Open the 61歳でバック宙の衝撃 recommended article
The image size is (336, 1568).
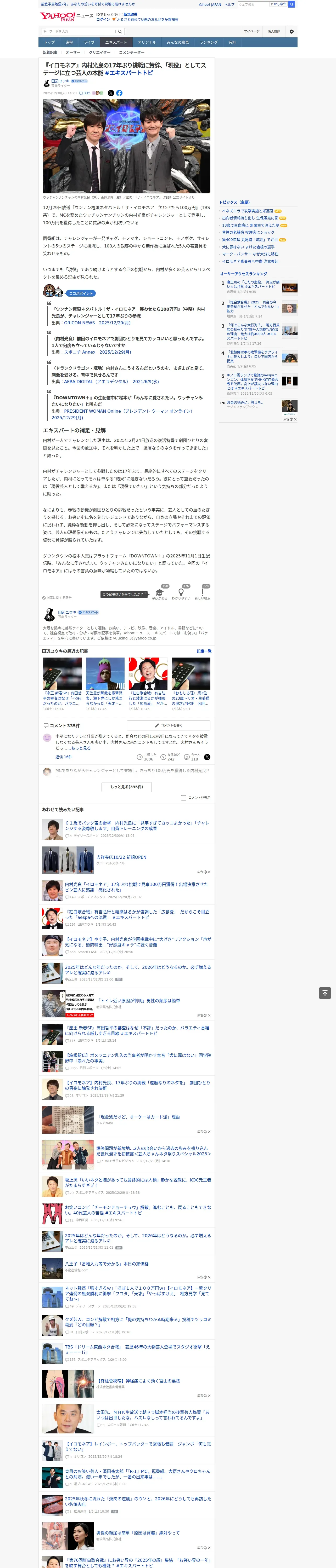(137, 825)
